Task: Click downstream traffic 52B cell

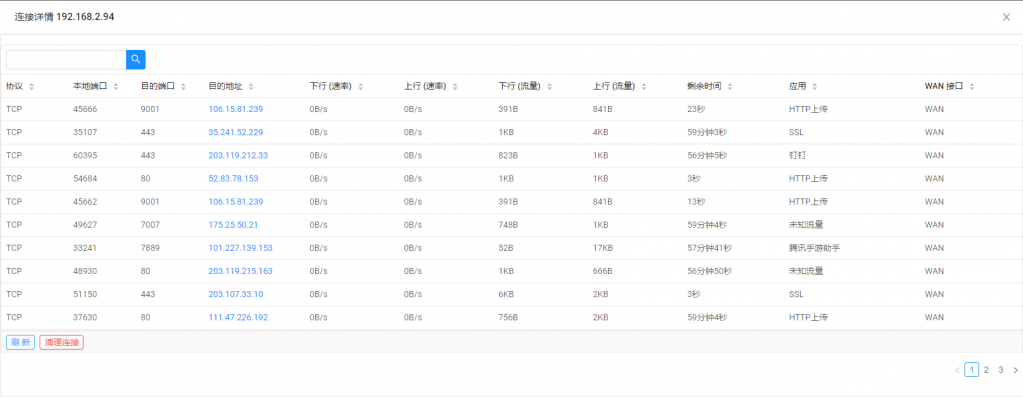Action: [506, 248]
